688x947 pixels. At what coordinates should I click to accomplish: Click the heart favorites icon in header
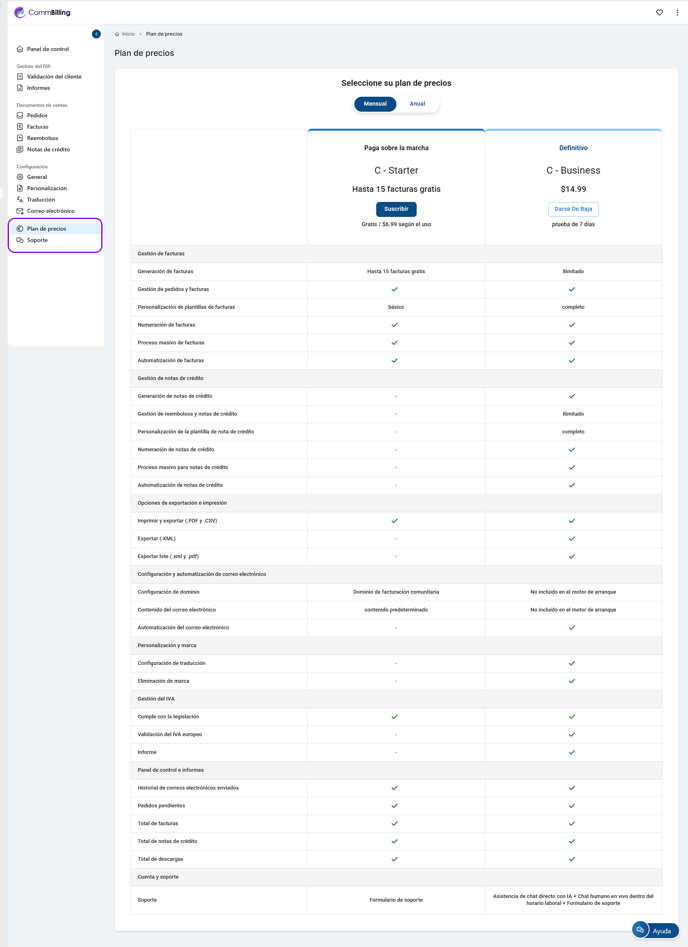click(659, 13)
